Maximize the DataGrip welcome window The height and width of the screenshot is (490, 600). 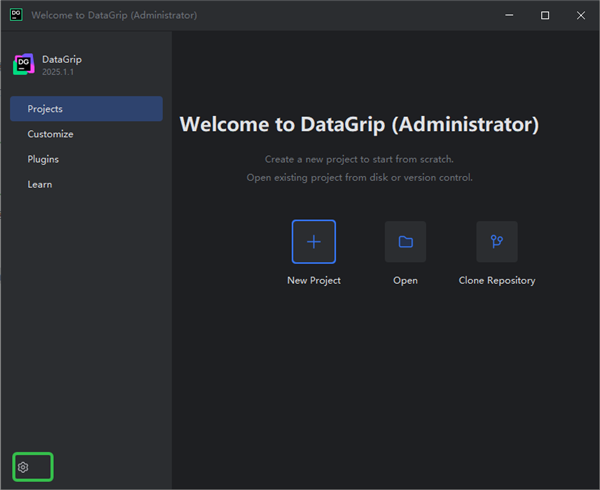(x=545, y=16)
